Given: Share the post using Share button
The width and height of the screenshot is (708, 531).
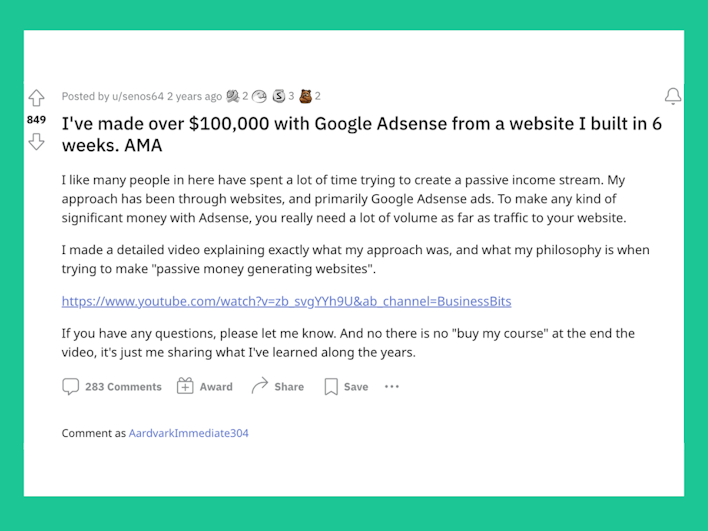Looking at the screenshot, I should click(278, 387).
